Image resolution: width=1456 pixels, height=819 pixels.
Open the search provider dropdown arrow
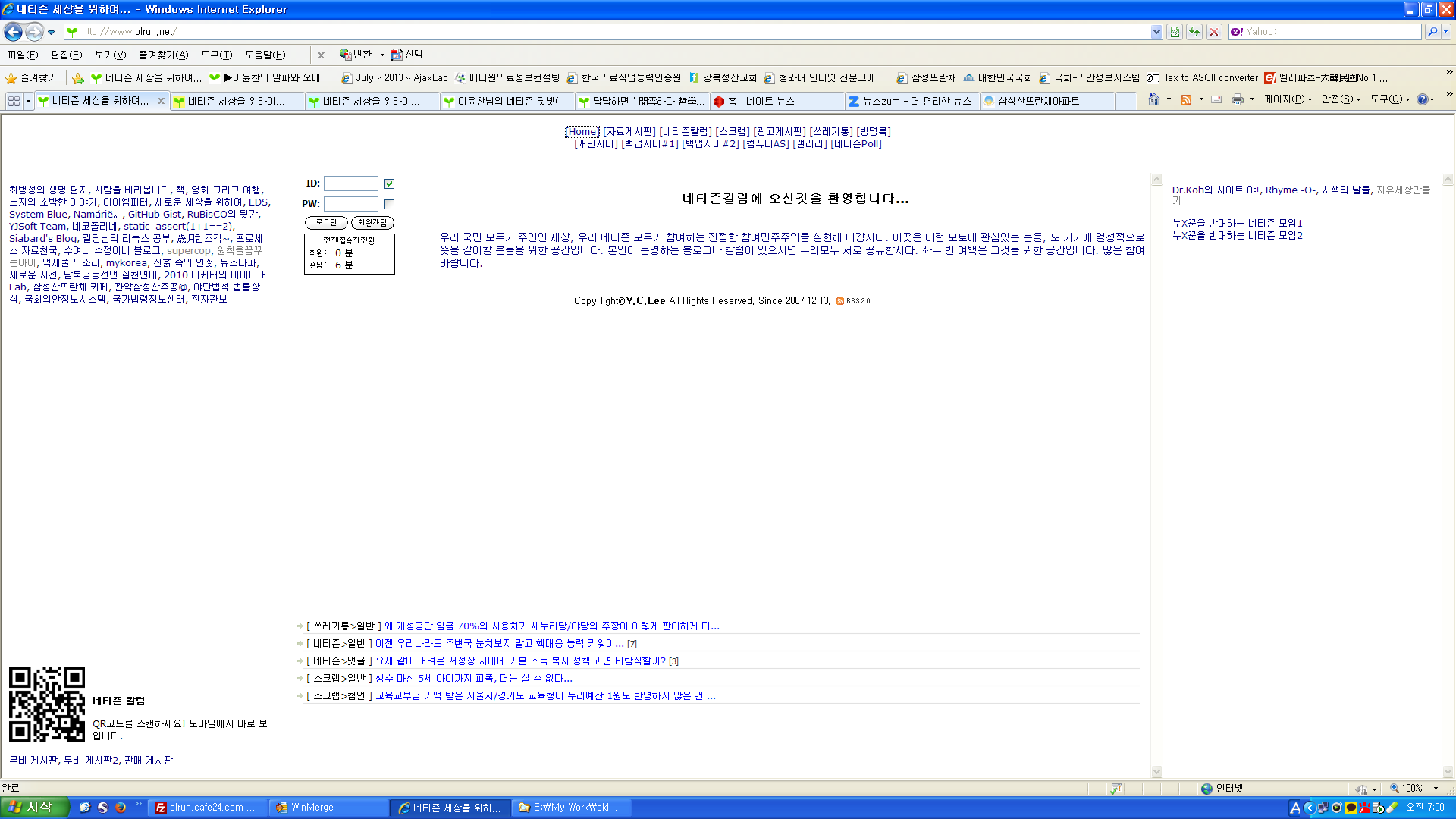(1446, 32)
